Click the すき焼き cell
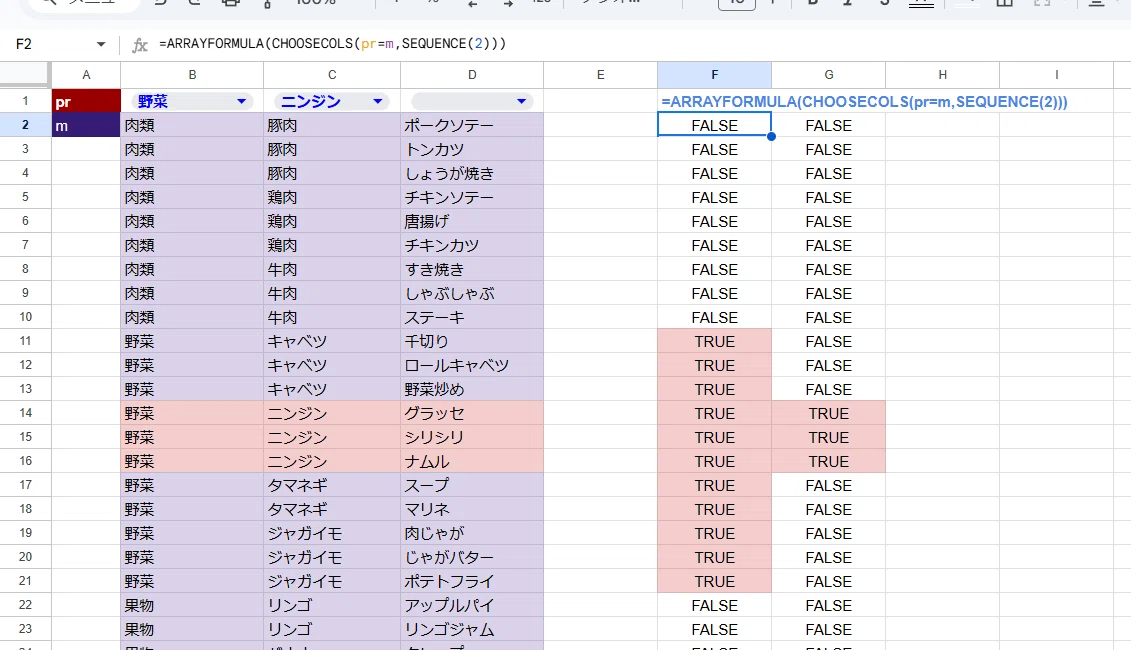Viewport: 1131px width, 650px height. (x=472, y=269)
